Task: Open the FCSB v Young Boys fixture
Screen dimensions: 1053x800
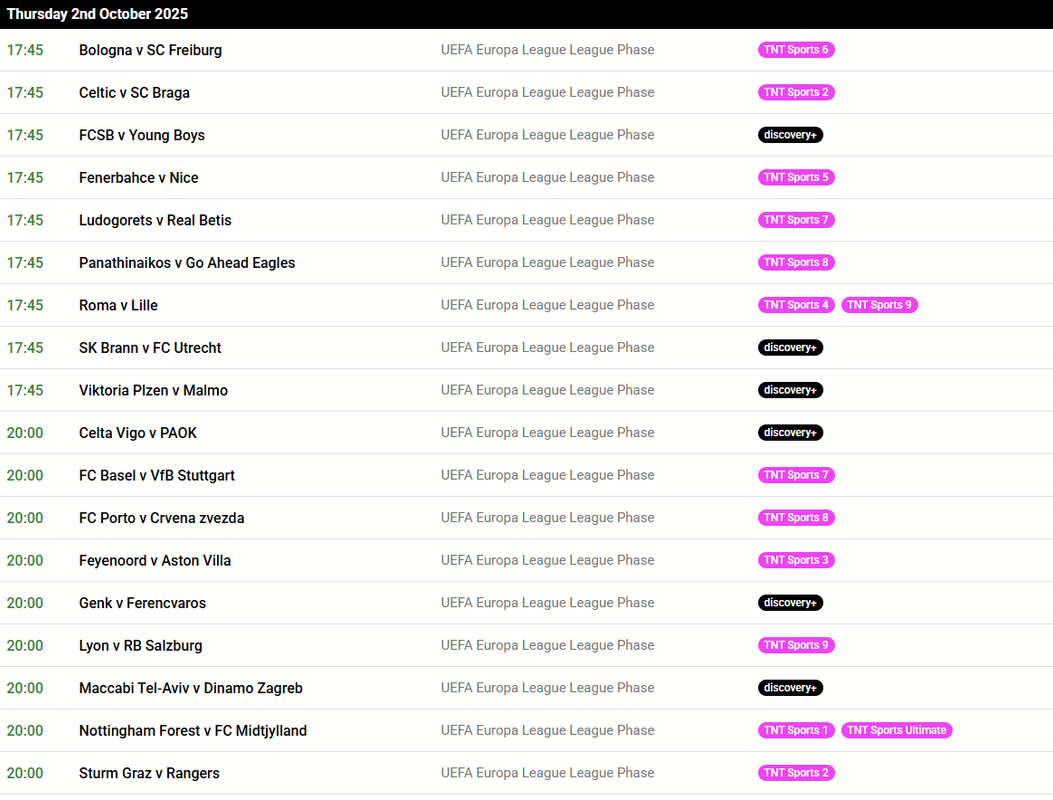Action: point(142,135)
